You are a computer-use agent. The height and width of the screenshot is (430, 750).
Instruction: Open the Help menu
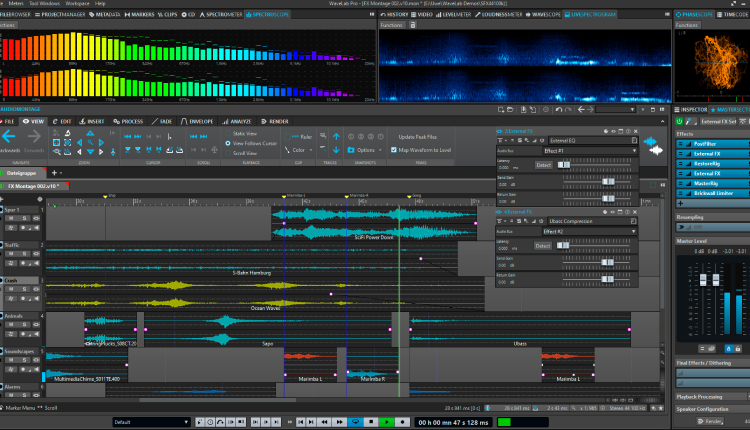click(x=100, y=3)
